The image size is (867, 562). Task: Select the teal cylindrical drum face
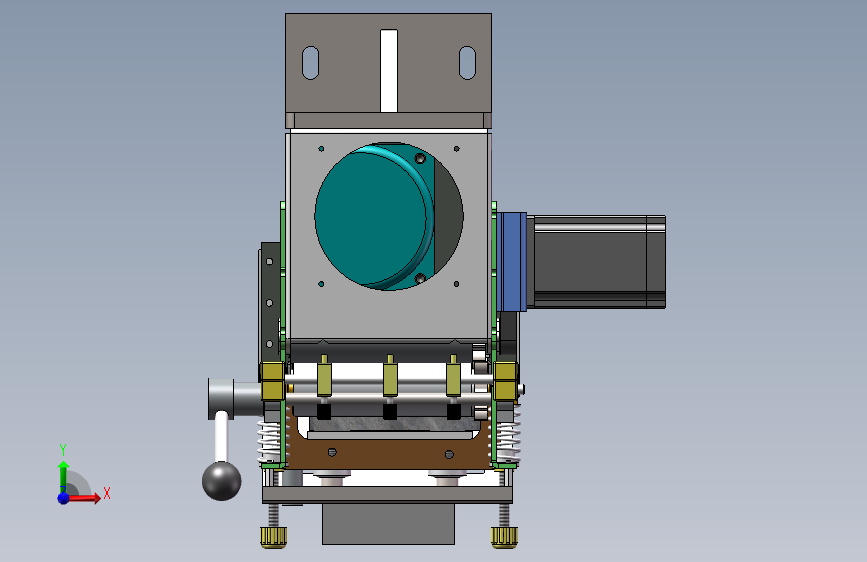[370, 218]
